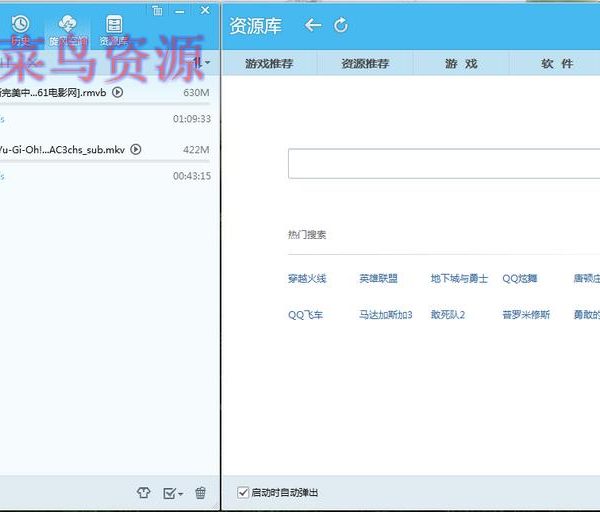The image size is (600, 512).
Task: Click the 资源库 toolbar icon
Action: (x=115, y=28)
